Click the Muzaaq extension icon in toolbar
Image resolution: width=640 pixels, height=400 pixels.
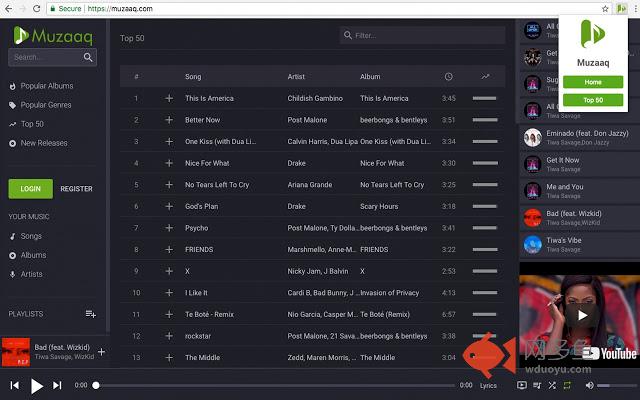(621, 9)
